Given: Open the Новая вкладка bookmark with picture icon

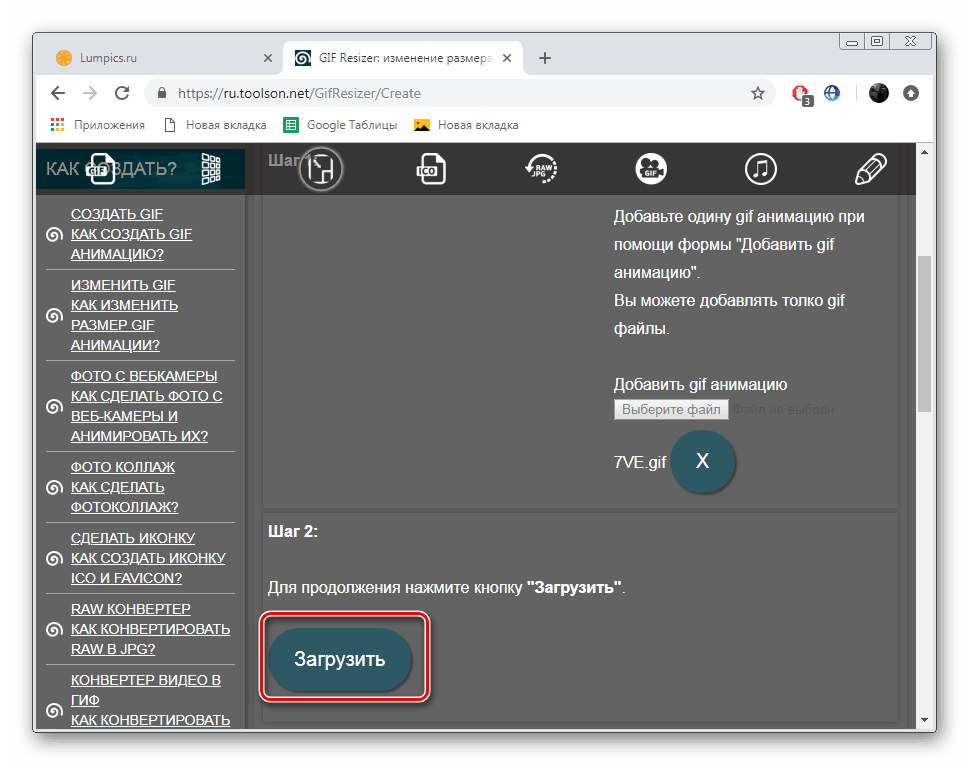Looking at the screenshot, I should point(466,125).
